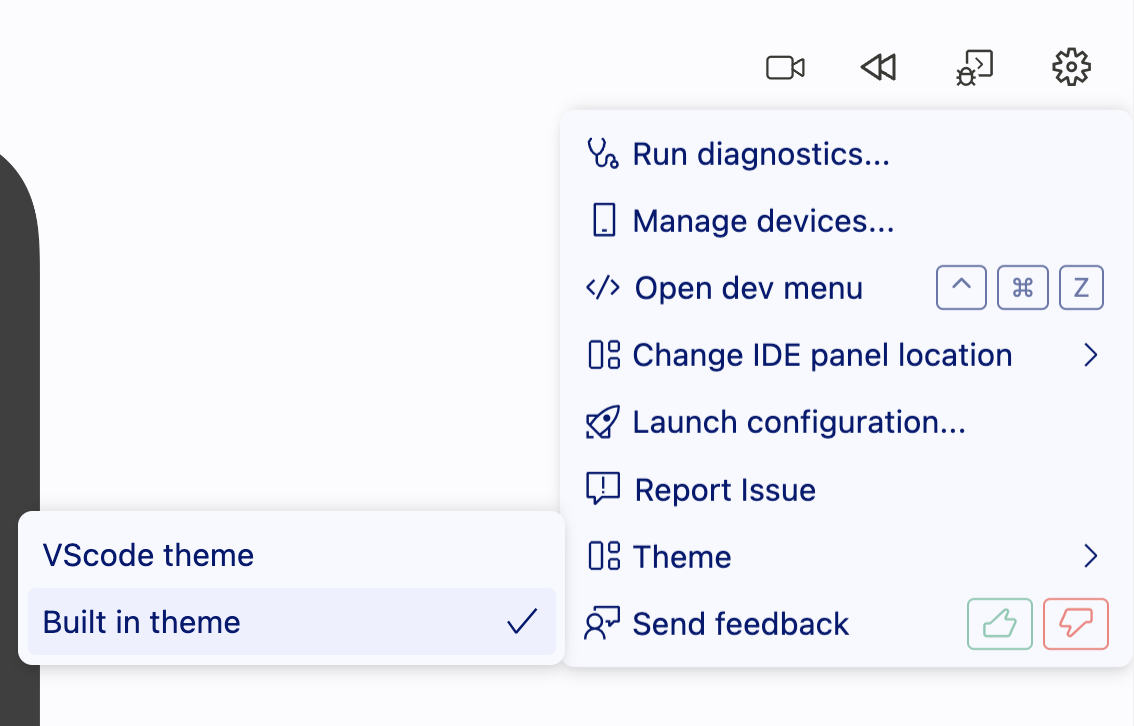Click Send feedback
Viewport: 1134px width, 726px height.
click(x=740, y=623)
